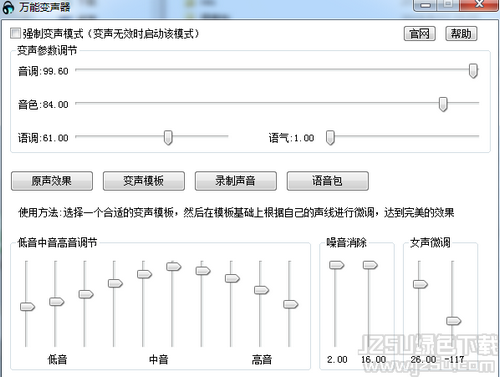Click the tenth equalizer slider handle in the 高音 group
500x377 pixels.
290,304
